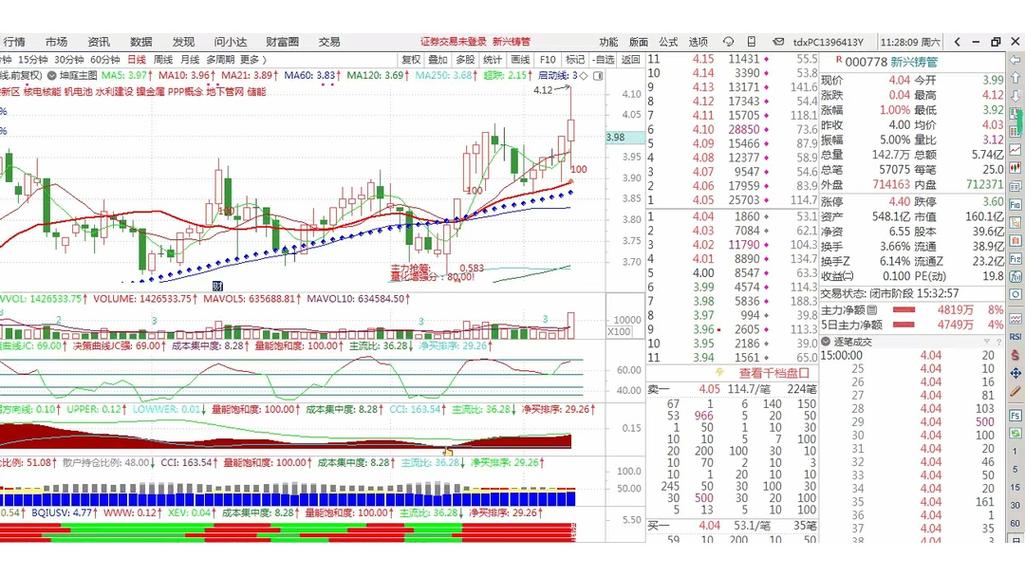Select the F10 icon on right sidebar
1025x577 pixels.
(x=1015, y=206)
